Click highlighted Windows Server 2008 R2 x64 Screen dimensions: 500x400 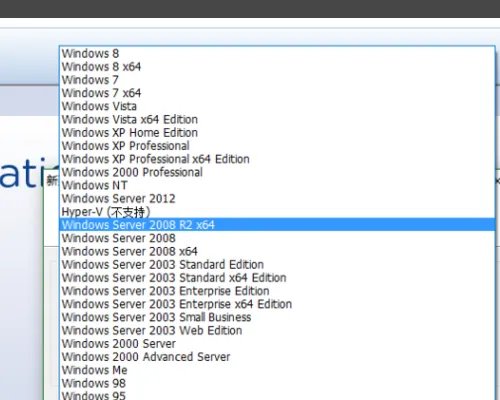coord(277,225)
